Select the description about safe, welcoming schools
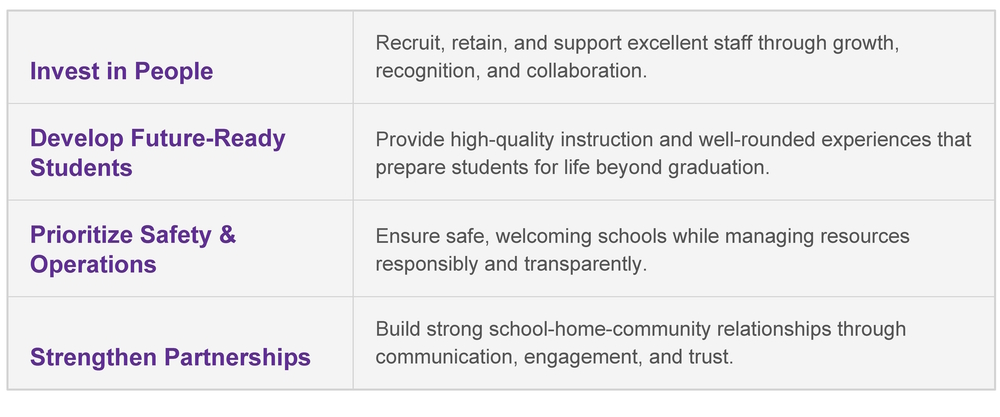1000x417 pixels. tap(642, 250)
